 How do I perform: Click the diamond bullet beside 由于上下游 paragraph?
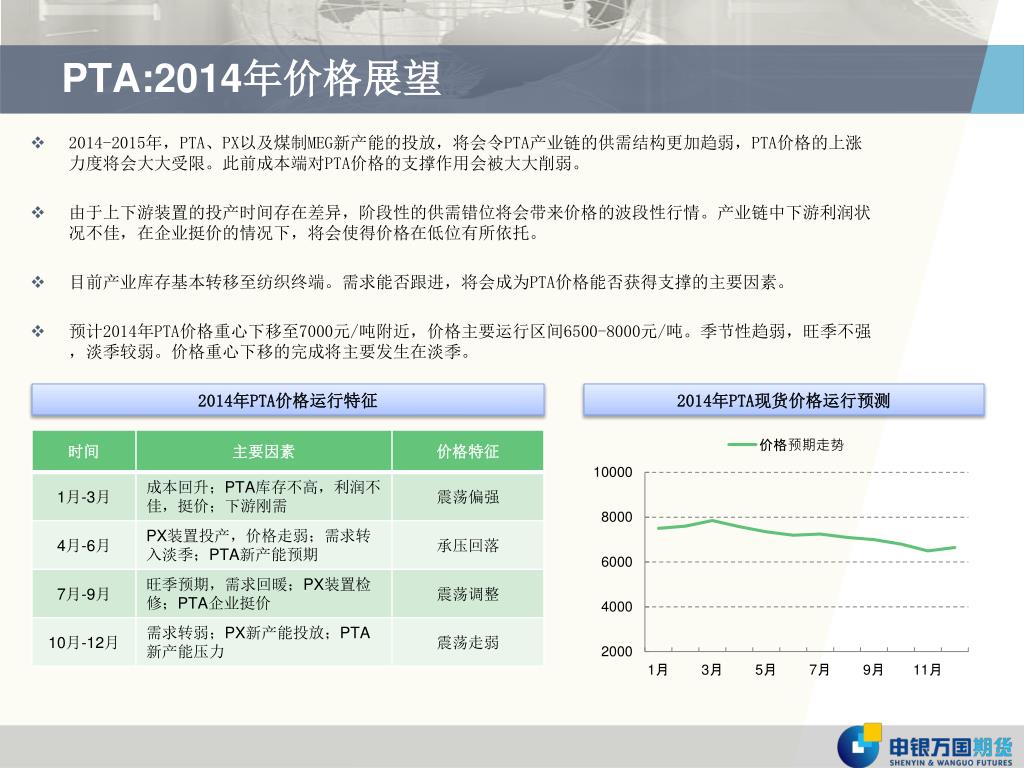pyautogui.click(x=39, y=212)
